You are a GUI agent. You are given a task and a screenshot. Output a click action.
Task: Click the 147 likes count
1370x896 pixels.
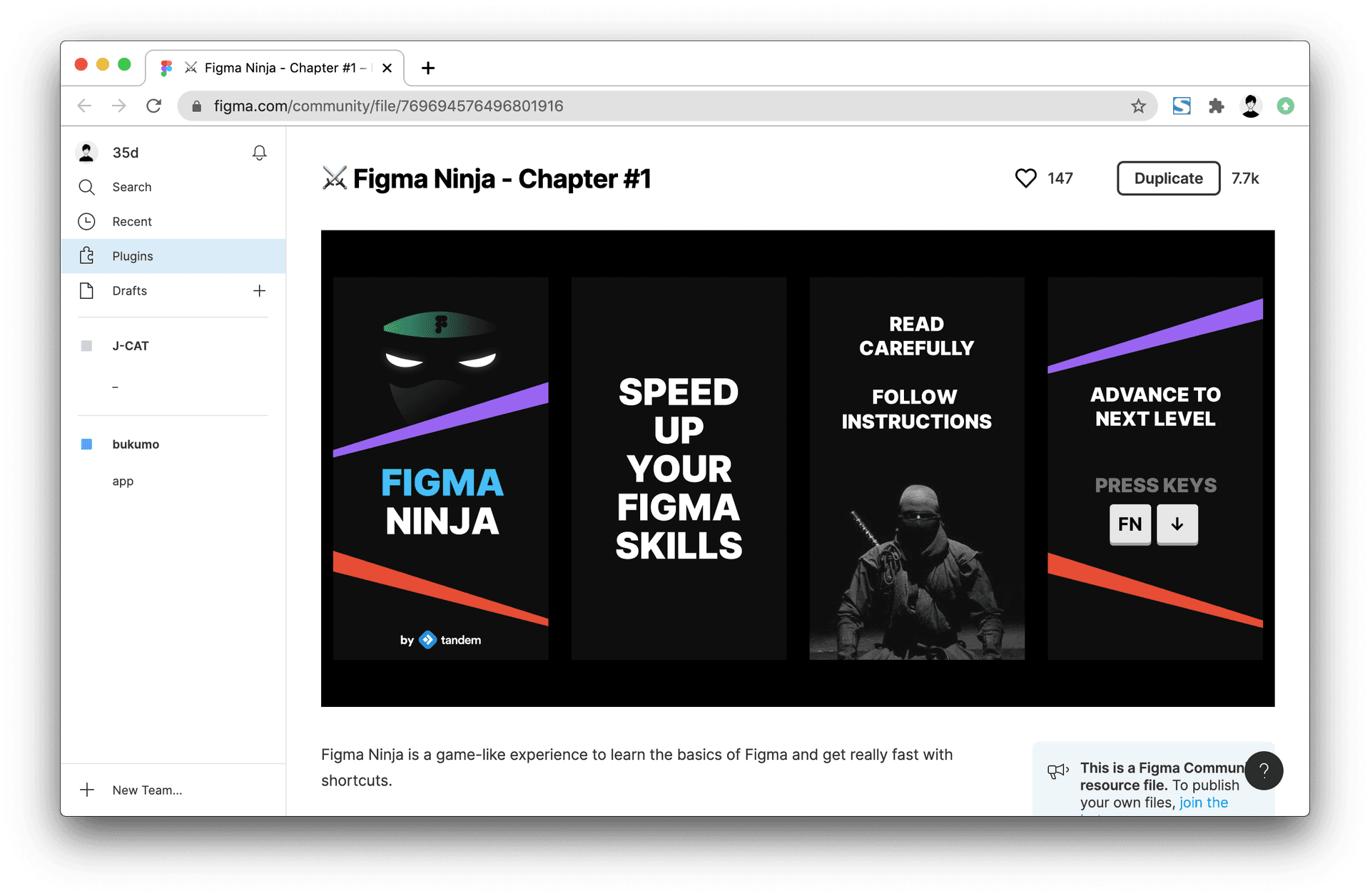coord(1060,178)
